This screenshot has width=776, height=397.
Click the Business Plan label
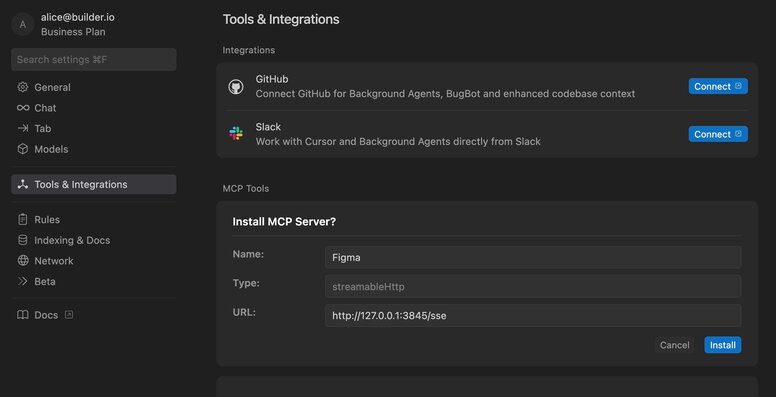[73, 32]
